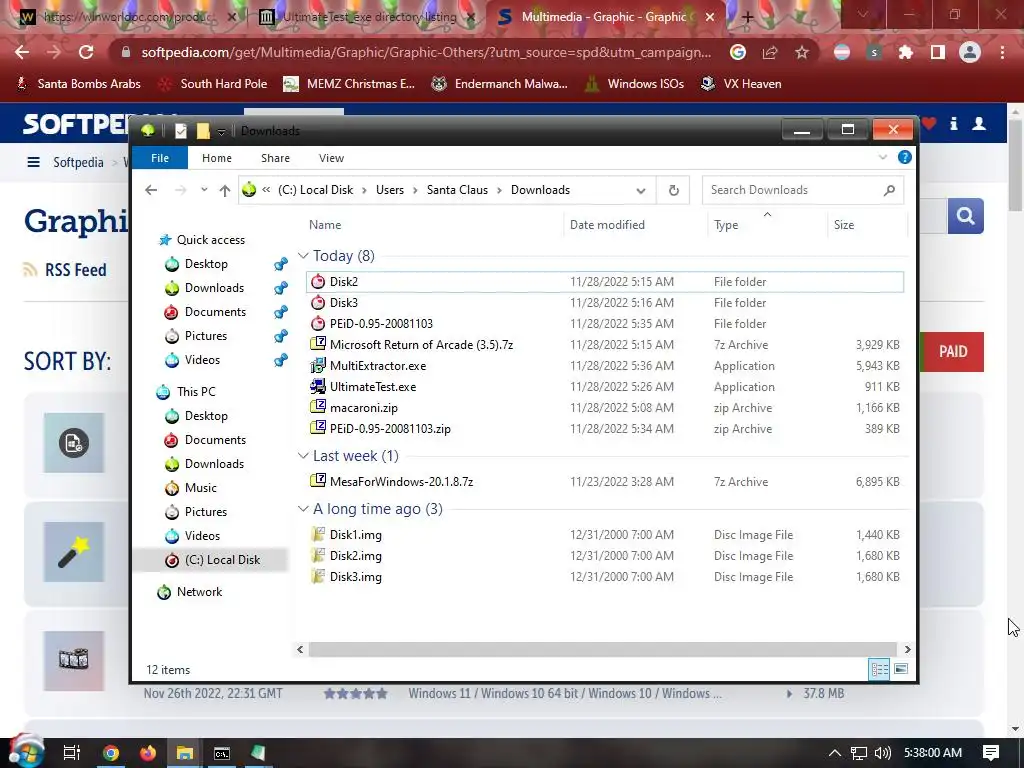1024x768 pixels.
Task: Open pinned Downloads under Quick access
Action: 214,288
